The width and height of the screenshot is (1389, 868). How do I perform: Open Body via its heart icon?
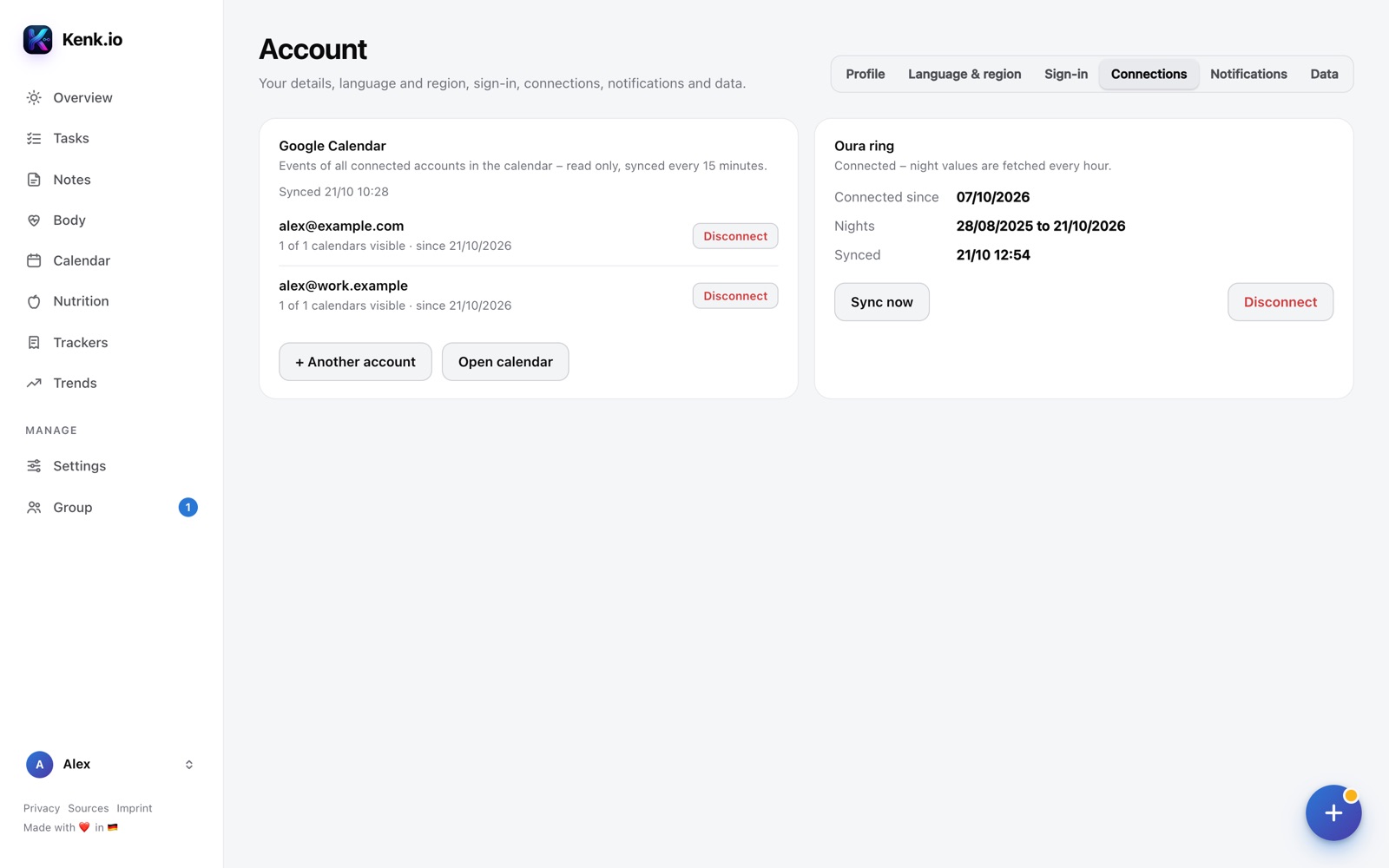point(34,220)
